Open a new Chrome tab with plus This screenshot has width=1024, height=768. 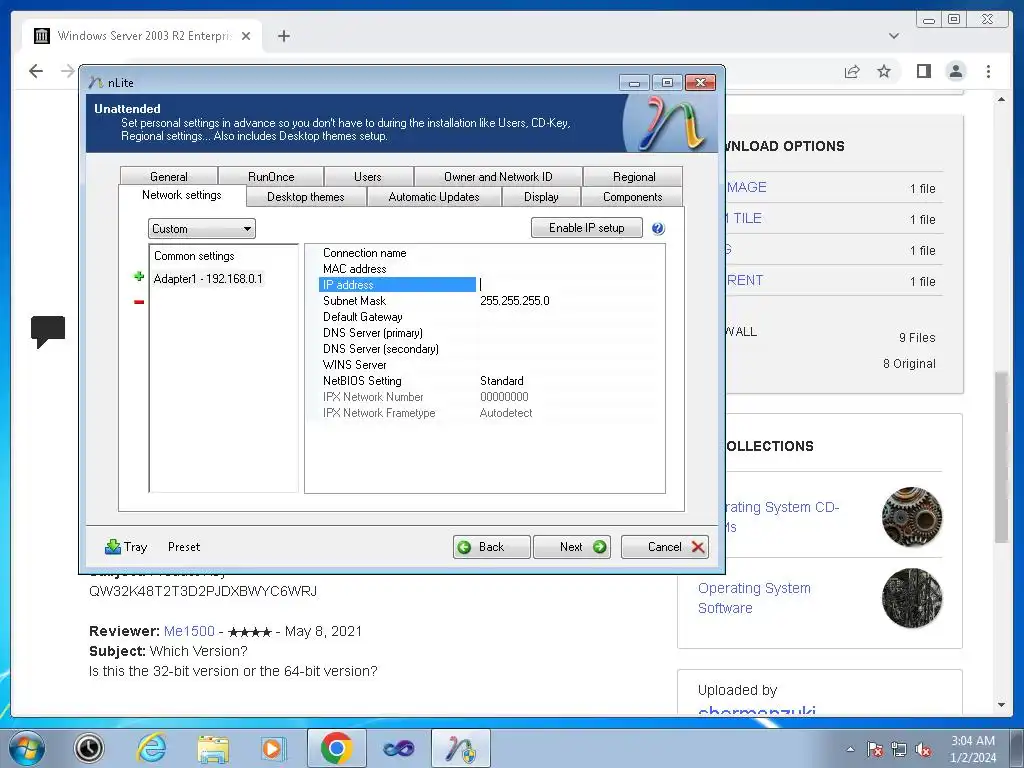283,36
